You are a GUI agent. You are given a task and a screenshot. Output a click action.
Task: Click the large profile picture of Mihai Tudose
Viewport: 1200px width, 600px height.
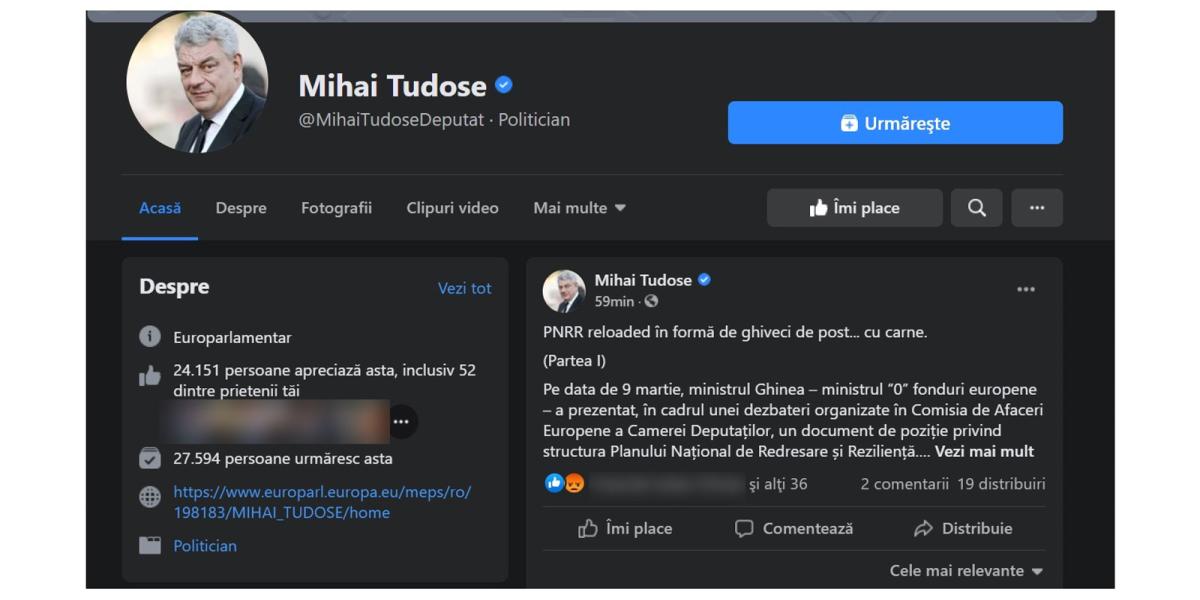coord(197,83)
